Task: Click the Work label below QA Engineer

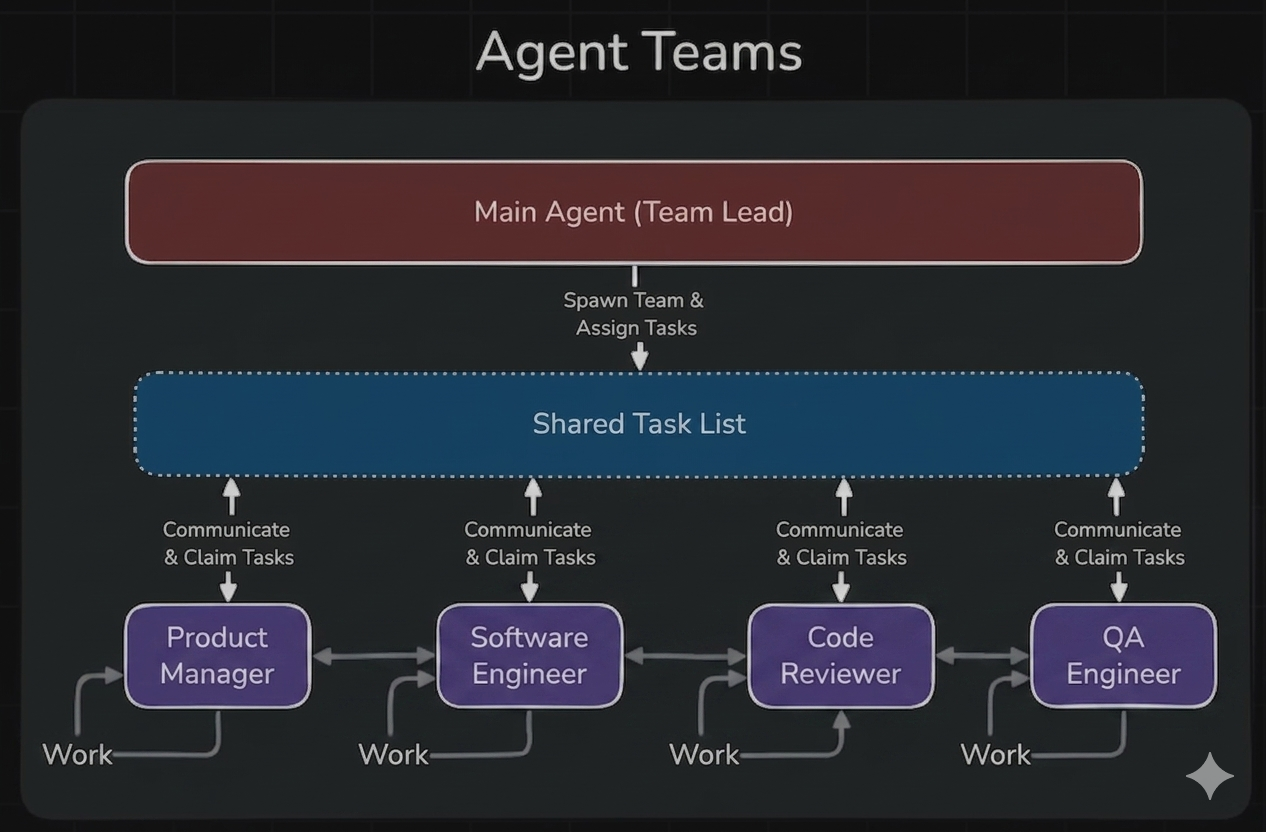Action: 995,754
